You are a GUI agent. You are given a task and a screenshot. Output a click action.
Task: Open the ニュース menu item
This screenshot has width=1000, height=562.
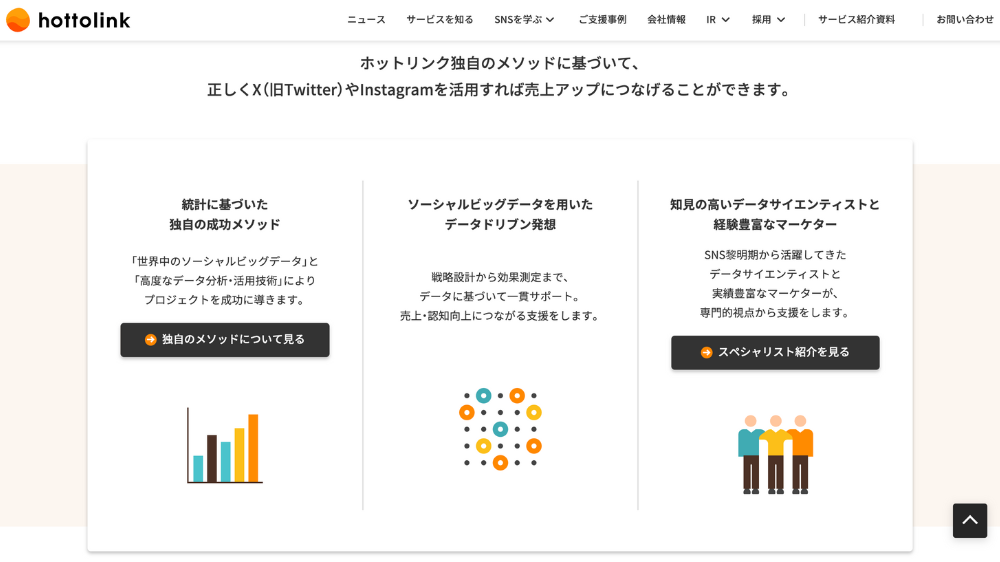[366, 20]
